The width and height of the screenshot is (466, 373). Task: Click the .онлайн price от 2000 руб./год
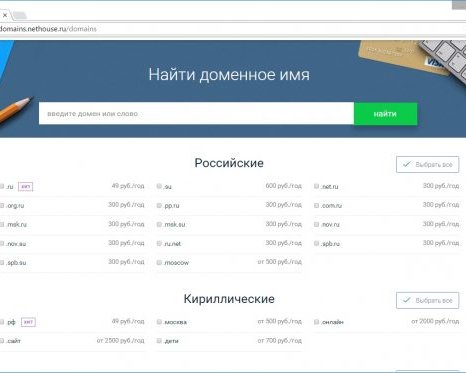coord(435,321)
